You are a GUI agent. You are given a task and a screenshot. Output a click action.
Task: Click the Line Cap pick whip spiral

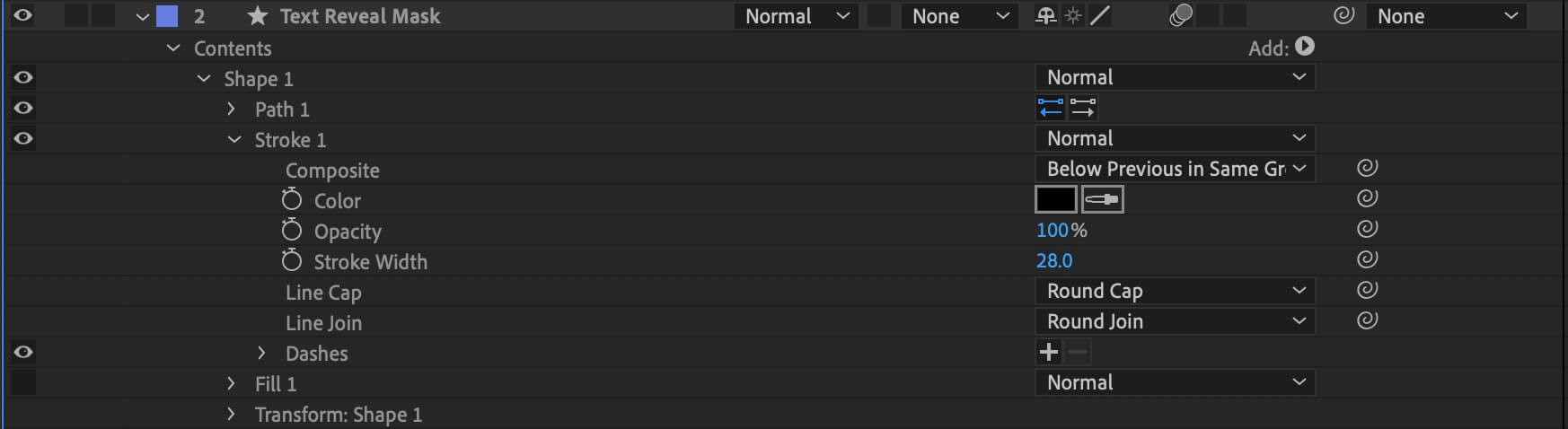[1367, 290]
